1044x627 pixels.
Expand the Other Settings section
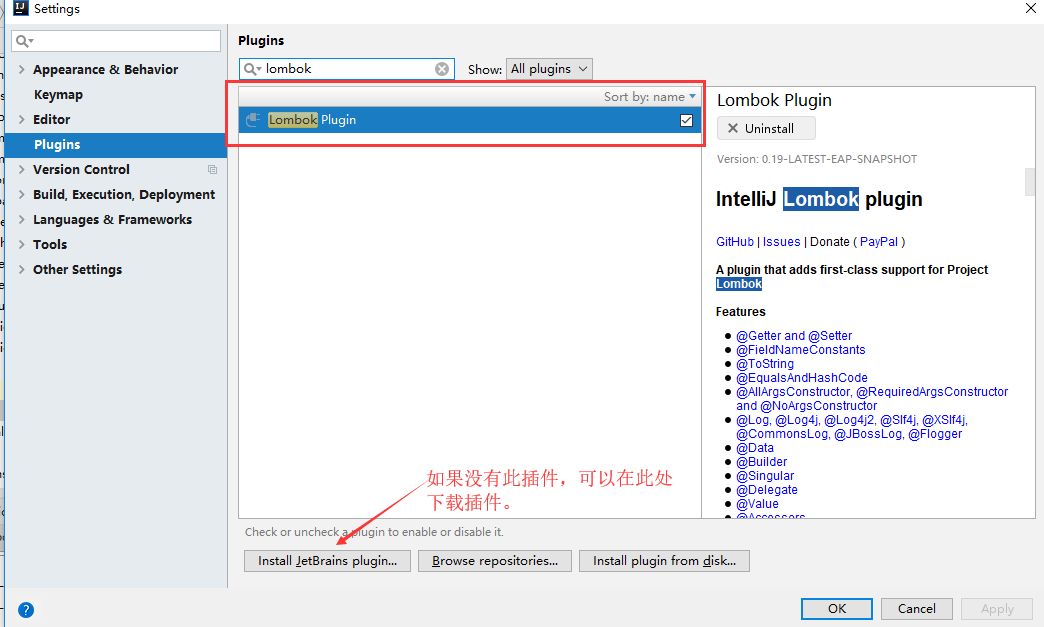point(21,269)
